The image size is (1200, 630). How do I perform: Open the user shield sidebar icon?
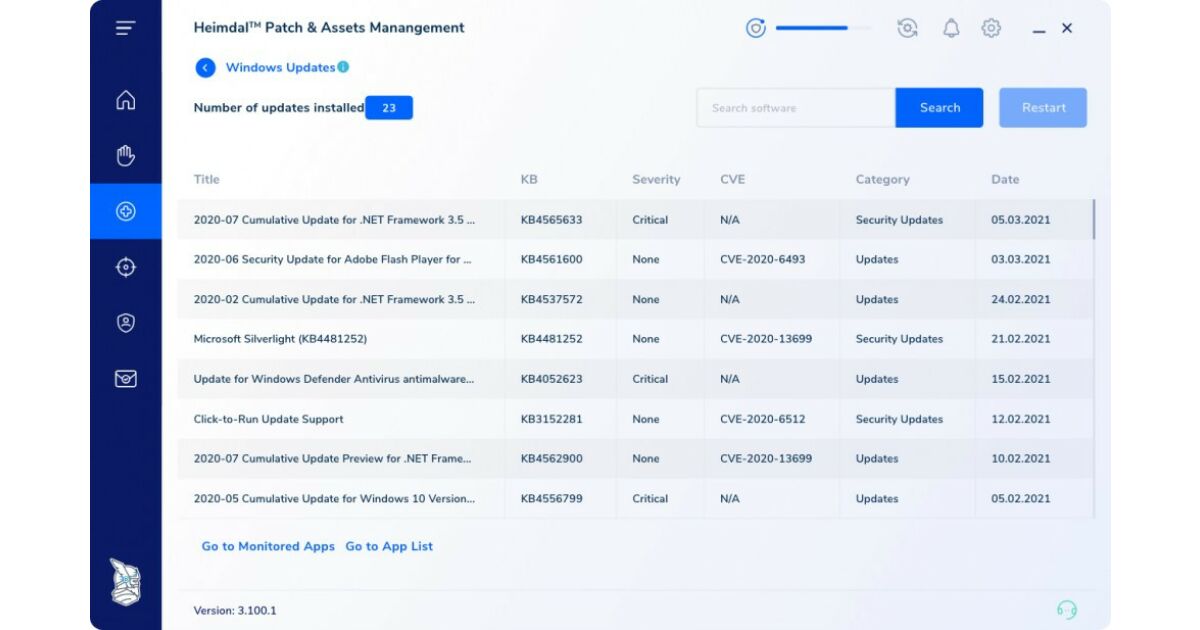[125, 323]
